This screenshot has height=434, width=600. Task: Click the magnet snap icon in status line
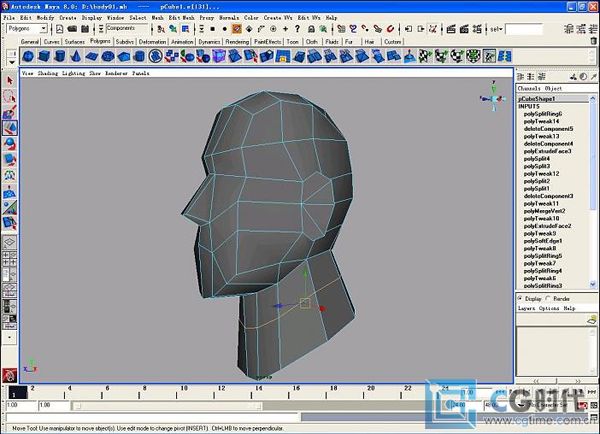pos(390,29)
